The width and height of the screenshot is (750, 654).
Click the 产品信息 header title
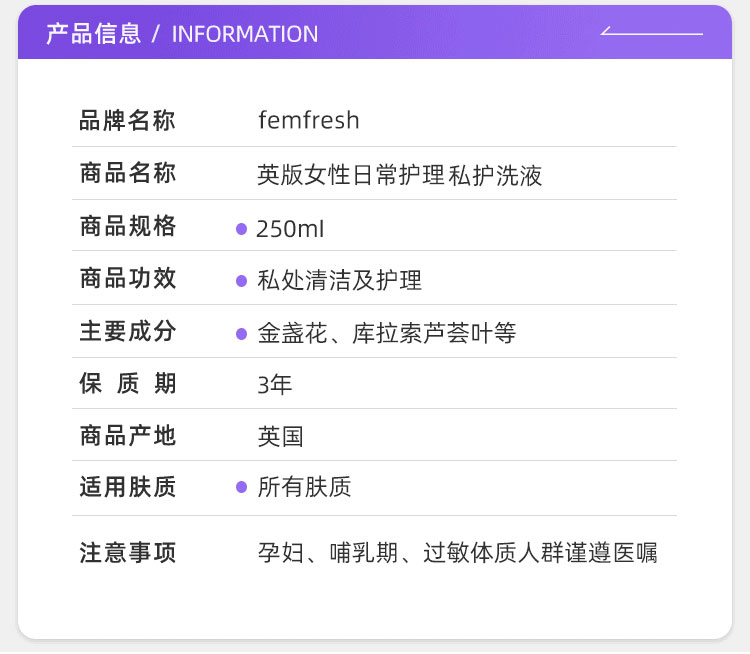tap(94, 34)
